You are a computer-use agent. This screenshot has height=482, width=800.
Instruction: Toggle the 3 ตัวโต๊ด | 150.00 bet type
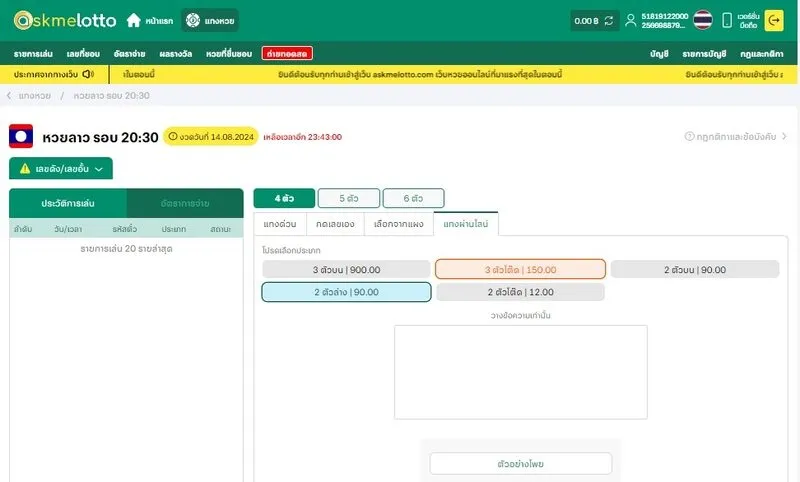pos(520,269)
